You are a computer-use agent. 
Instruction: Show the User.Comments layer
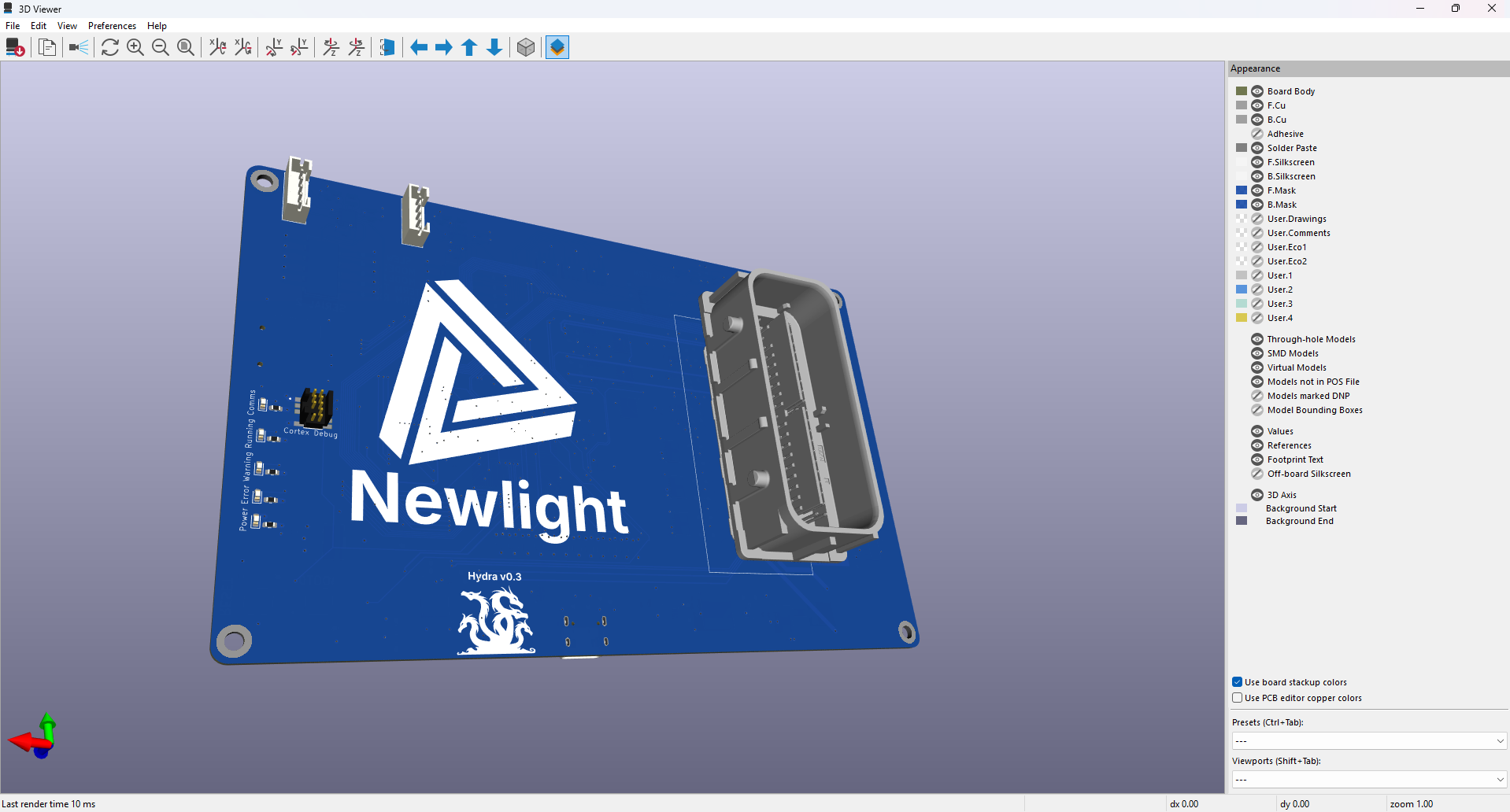(x=1257, y=233)
